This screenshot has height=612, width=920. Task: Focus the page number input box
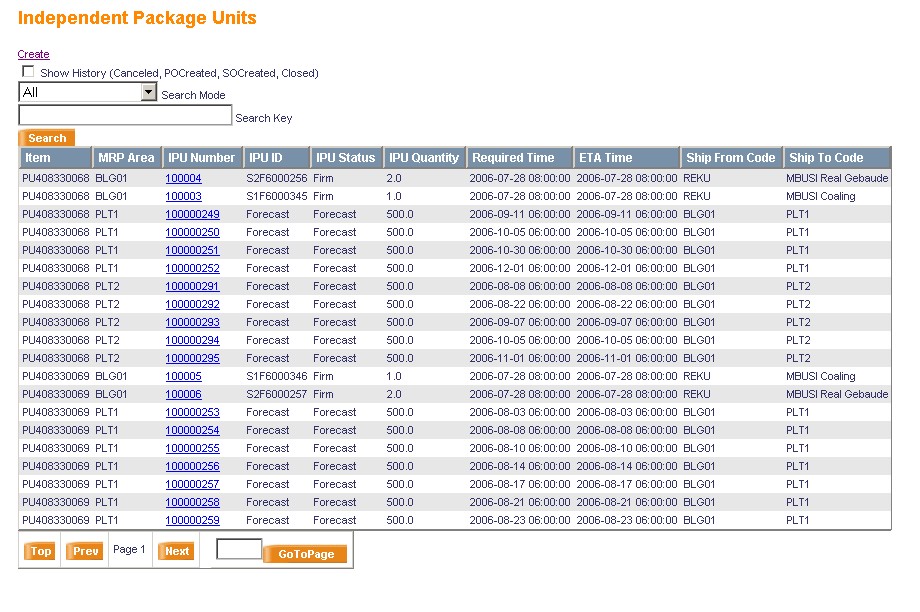click(x=239, y=549)
